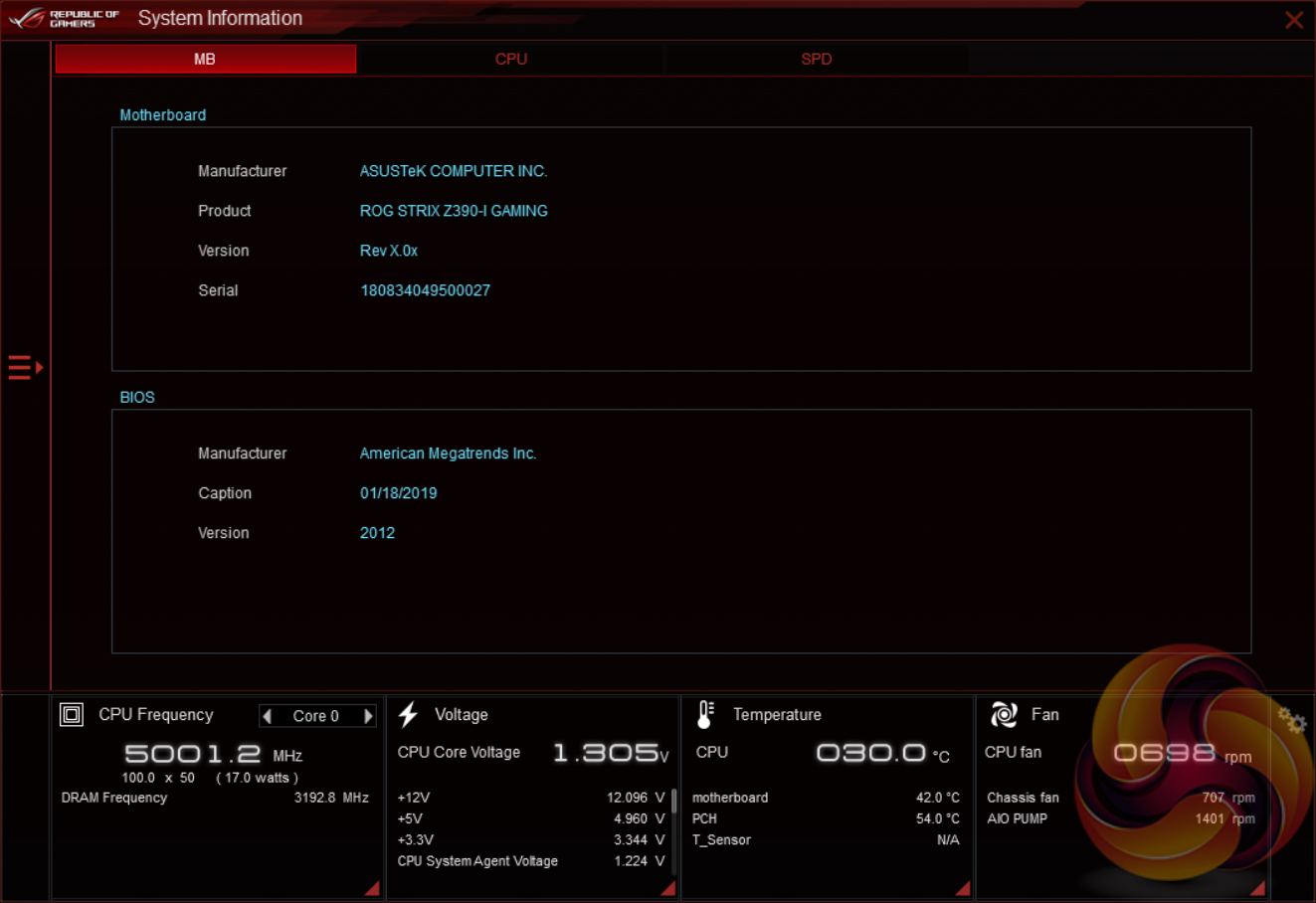Click the +3.3V reading of 3.344 V
Screen dimensions: 1316x903
tap(639, 840)
